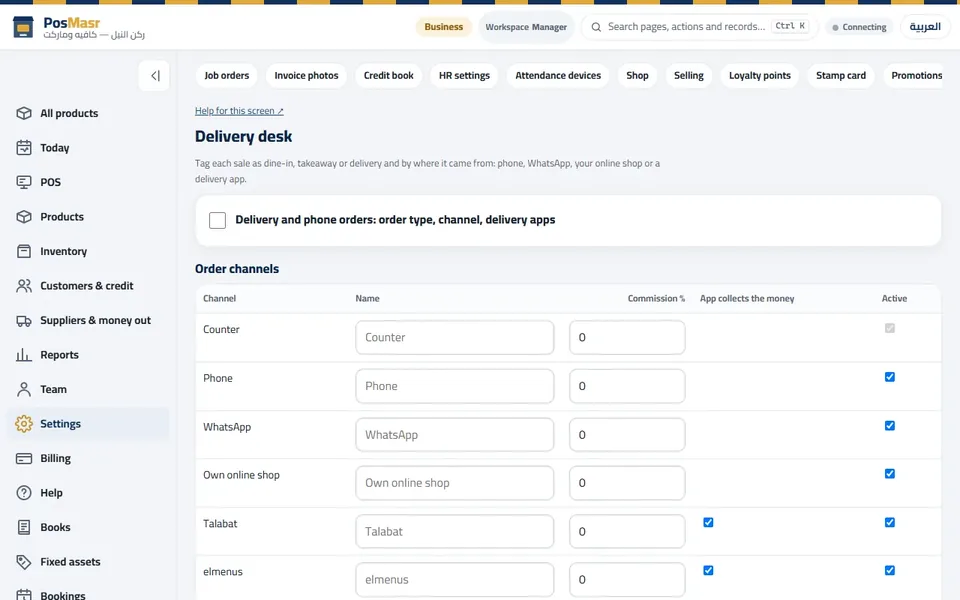Click the Products box icon
Image resolution: width=960 pixels, height=600 pixels.
pyautogui.click(x=24, y=217)
